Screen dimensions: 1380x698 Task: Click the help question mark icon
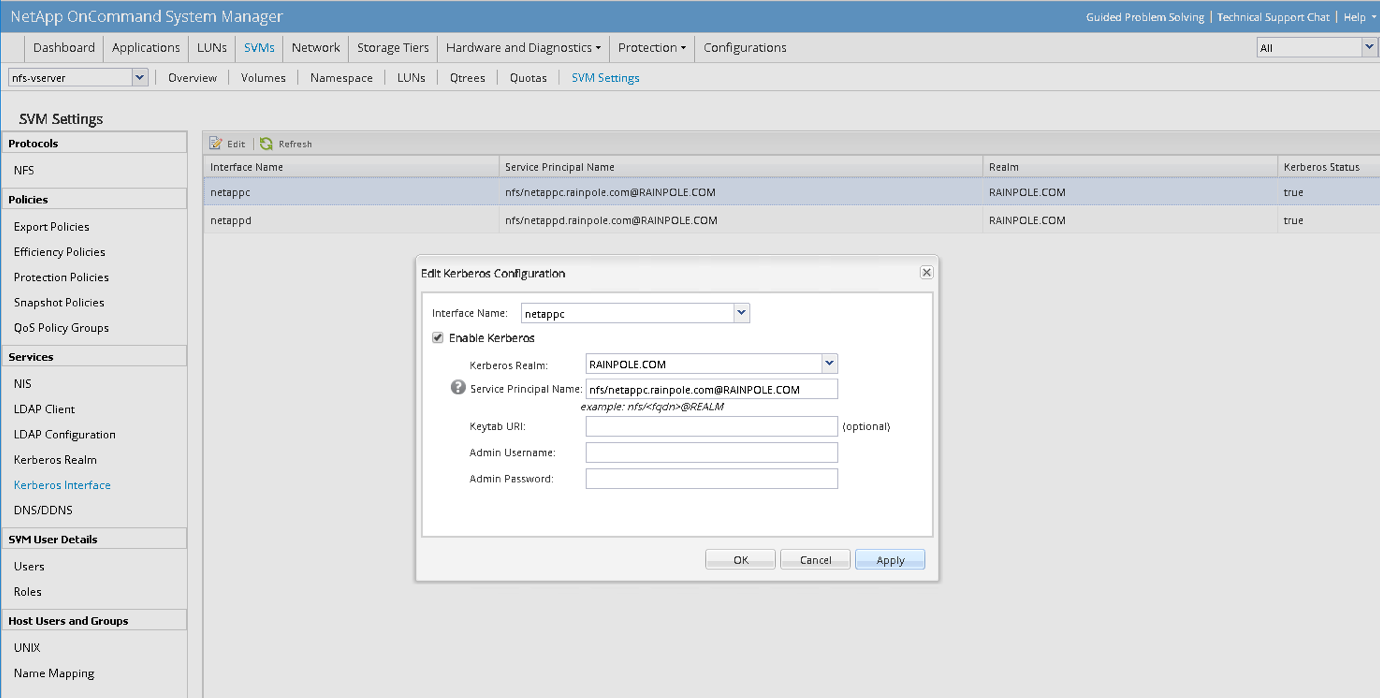458,388
